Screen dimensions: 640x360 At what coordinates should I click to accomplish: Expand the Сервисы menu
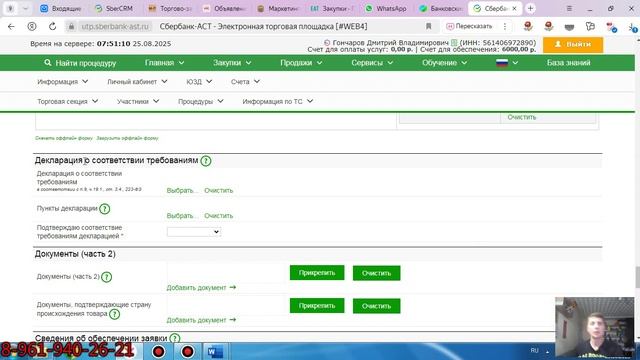[372, 63]
